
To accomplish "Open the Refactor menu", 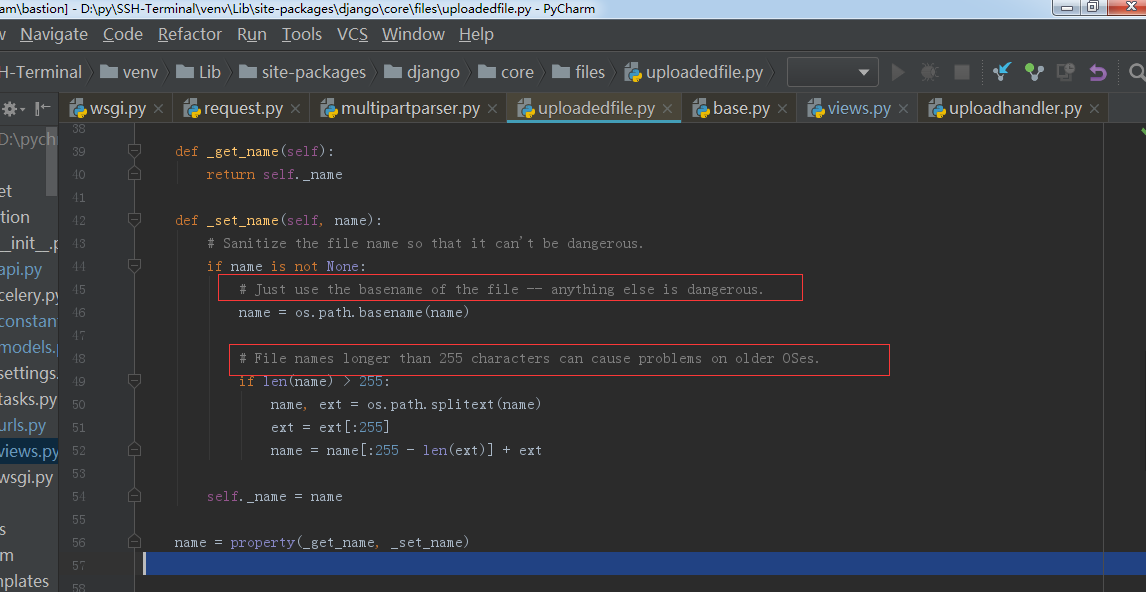I will pyautogui.click(x=190, y=34).
